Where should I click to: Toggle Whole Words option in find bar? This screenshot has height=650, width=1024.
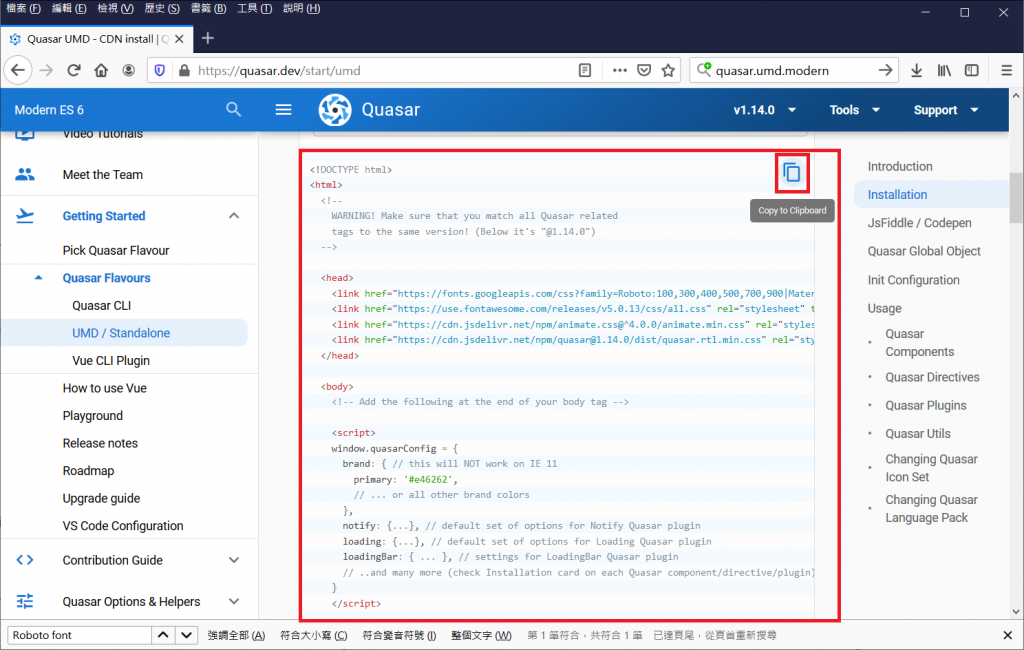pos(481,635)
